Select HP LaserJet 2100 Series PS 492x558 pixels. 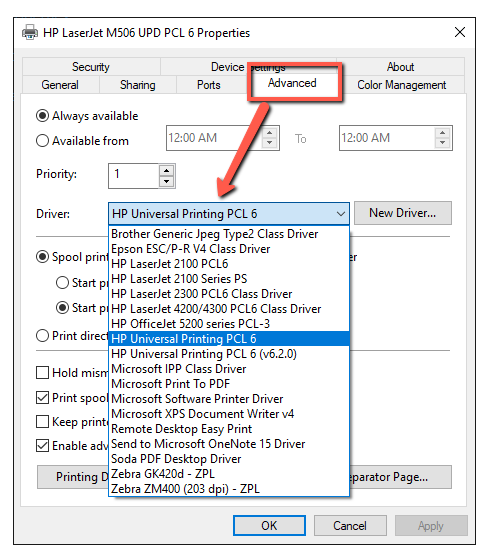click(x=229, y=279)
